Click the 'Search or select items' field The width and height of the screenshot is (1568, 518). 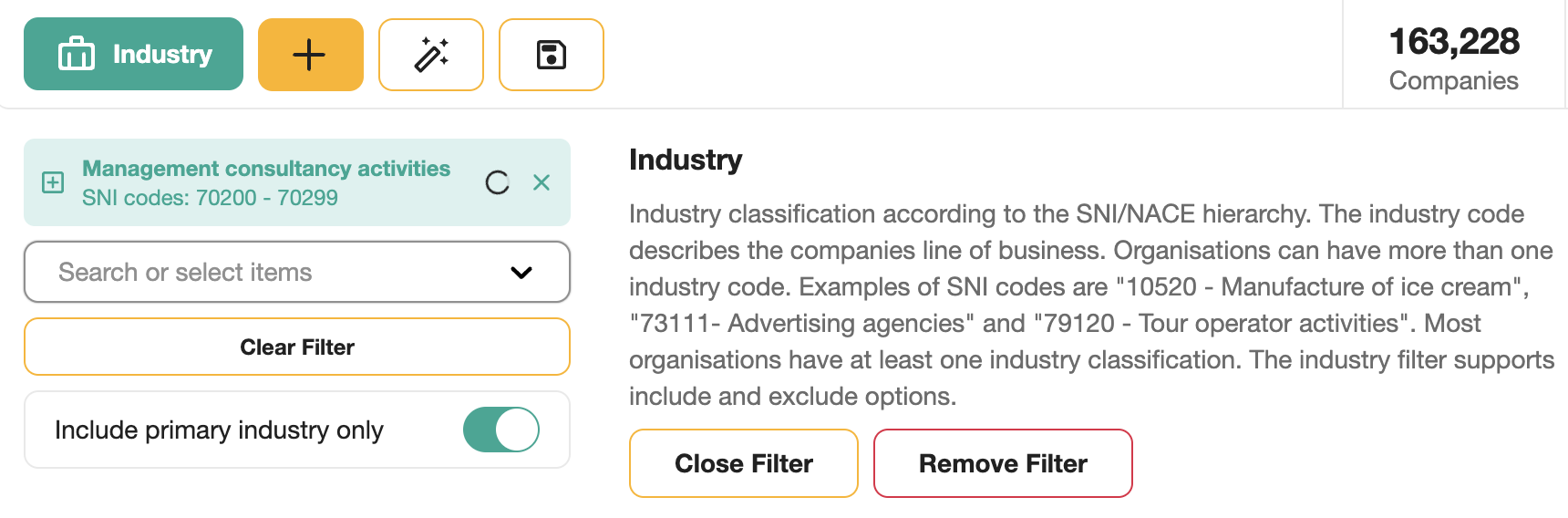click(273, 272)
